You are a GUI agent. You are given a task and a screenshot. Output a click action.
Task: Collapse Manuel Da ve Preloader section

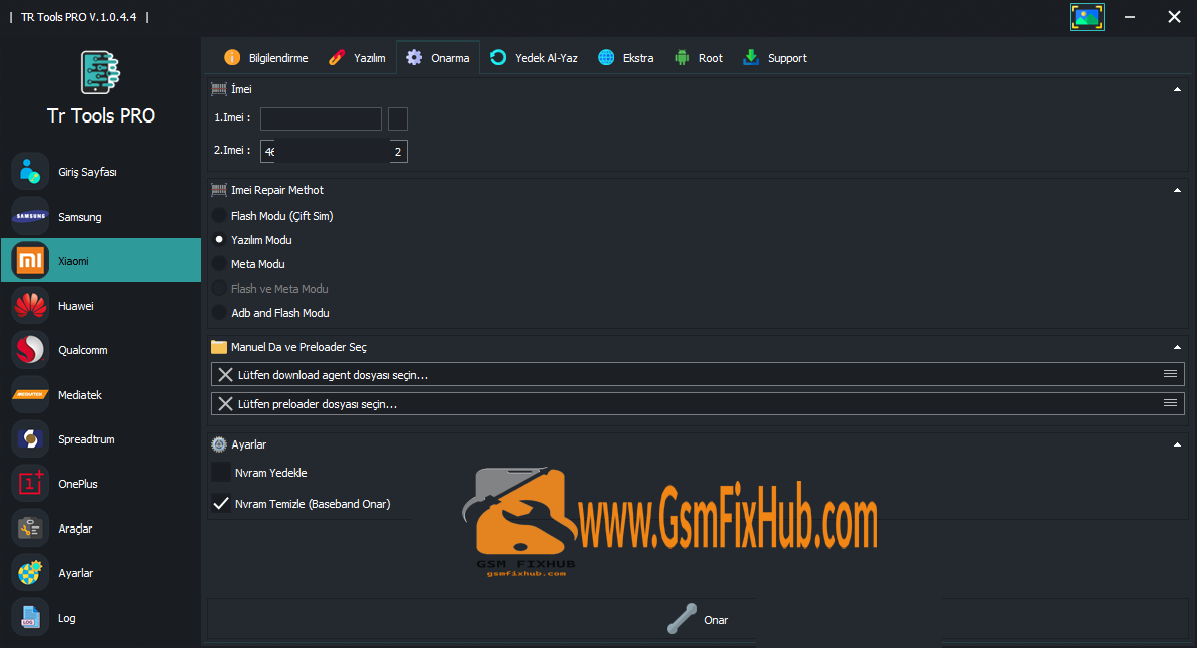pos(1177,347)
